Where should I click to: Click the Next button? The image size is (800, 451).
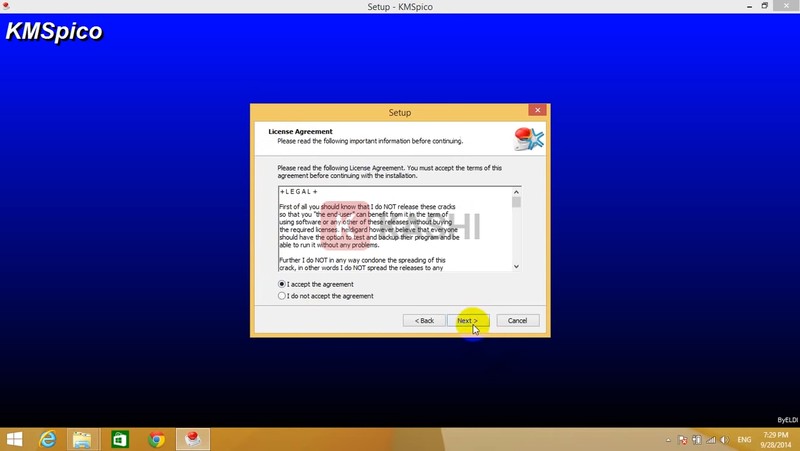click(x=468, y=320)
